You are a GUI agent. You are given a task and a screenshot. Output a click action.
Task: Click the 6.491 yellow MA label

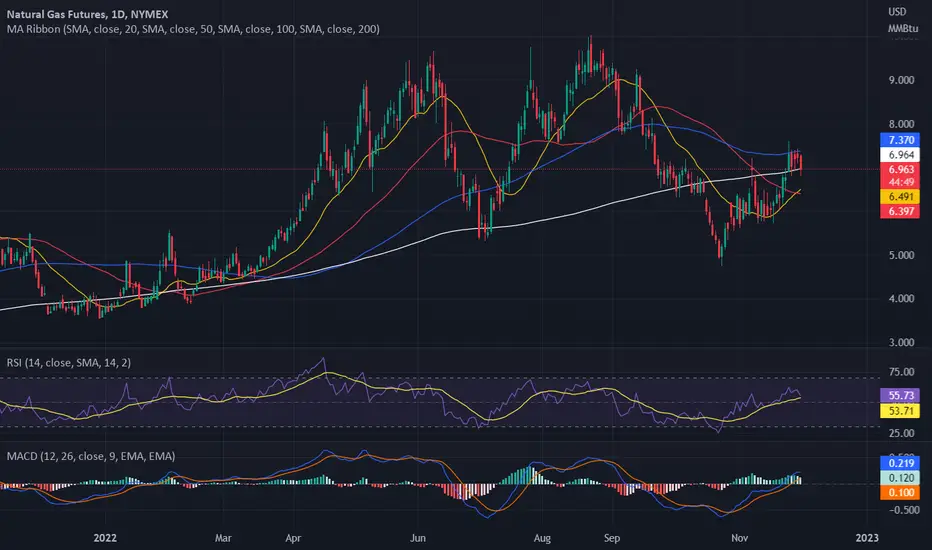[x=900, y=197]
